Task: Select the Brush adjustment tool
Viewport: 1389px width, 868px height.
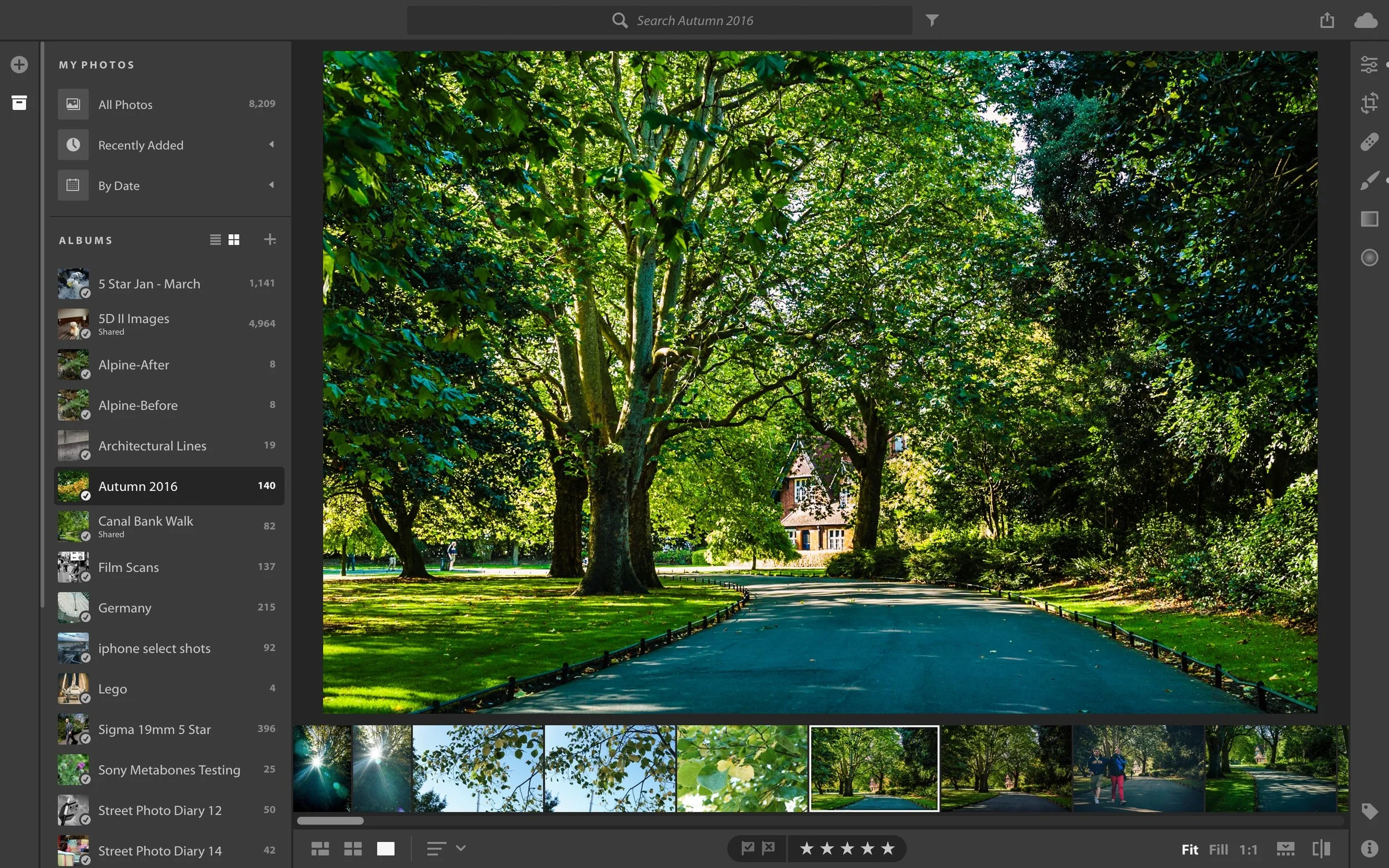Action: tap(1369, 180)
